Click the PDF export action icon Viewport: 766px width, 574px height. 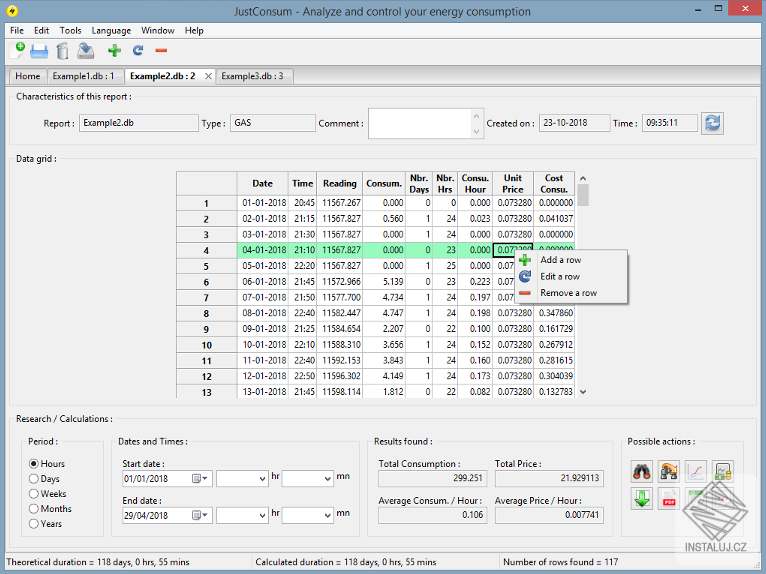pos(669,497)
